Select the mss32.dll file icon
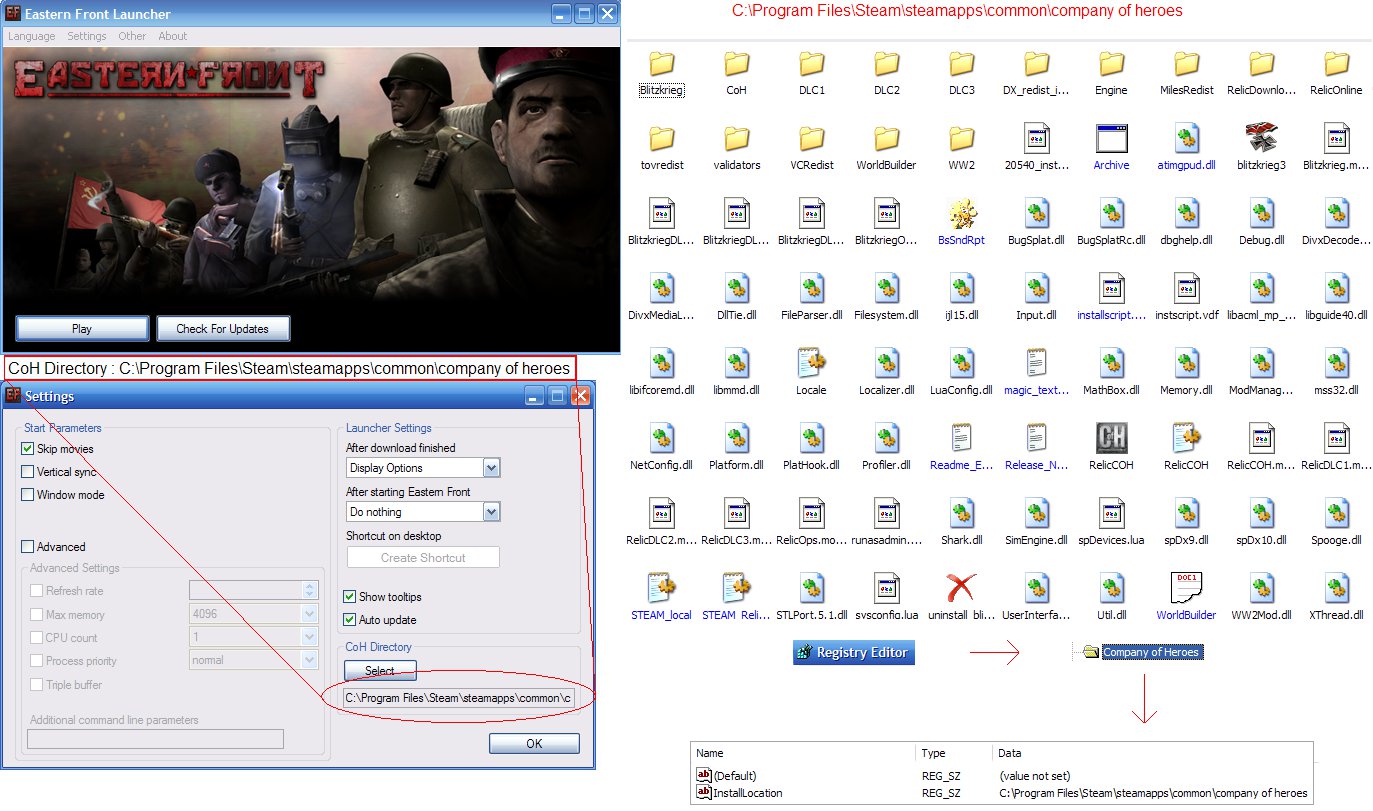 click(1337, 363)
